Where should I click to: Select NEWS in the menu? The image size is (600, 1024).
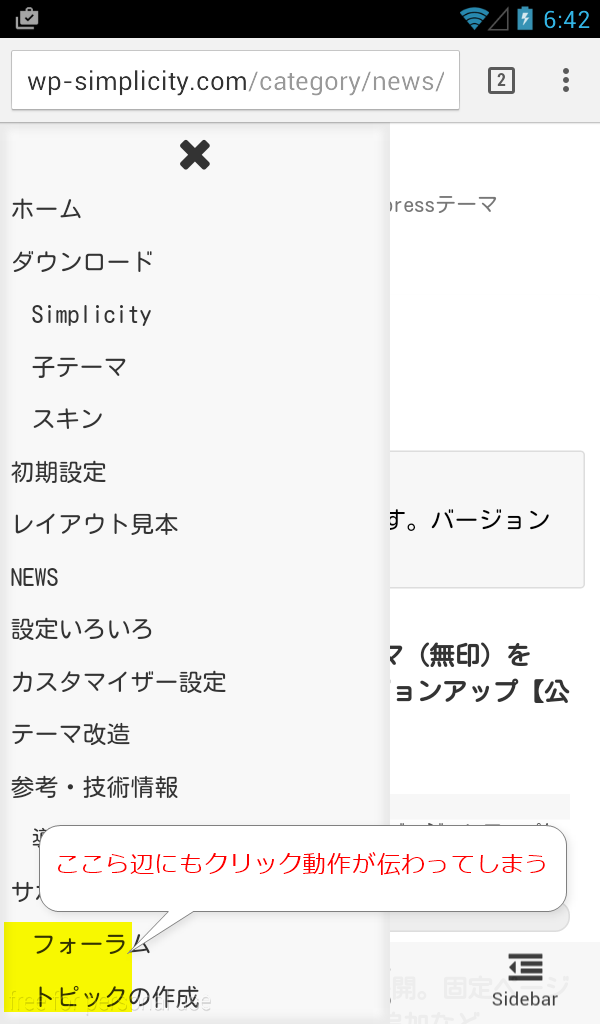tap(35, 577)
